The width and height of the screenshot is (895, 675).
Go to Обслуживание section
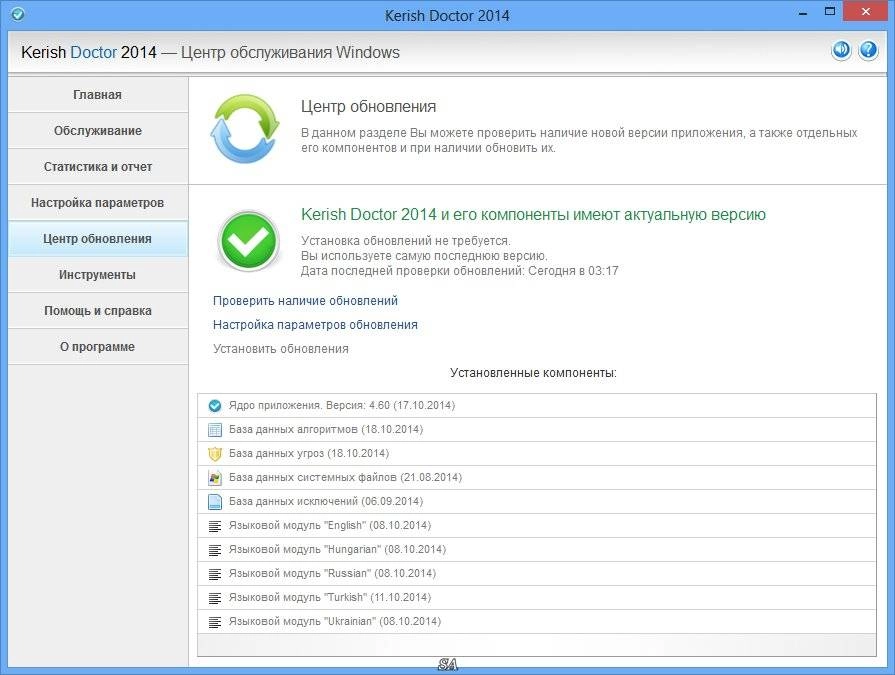click(x=98, y=131)
